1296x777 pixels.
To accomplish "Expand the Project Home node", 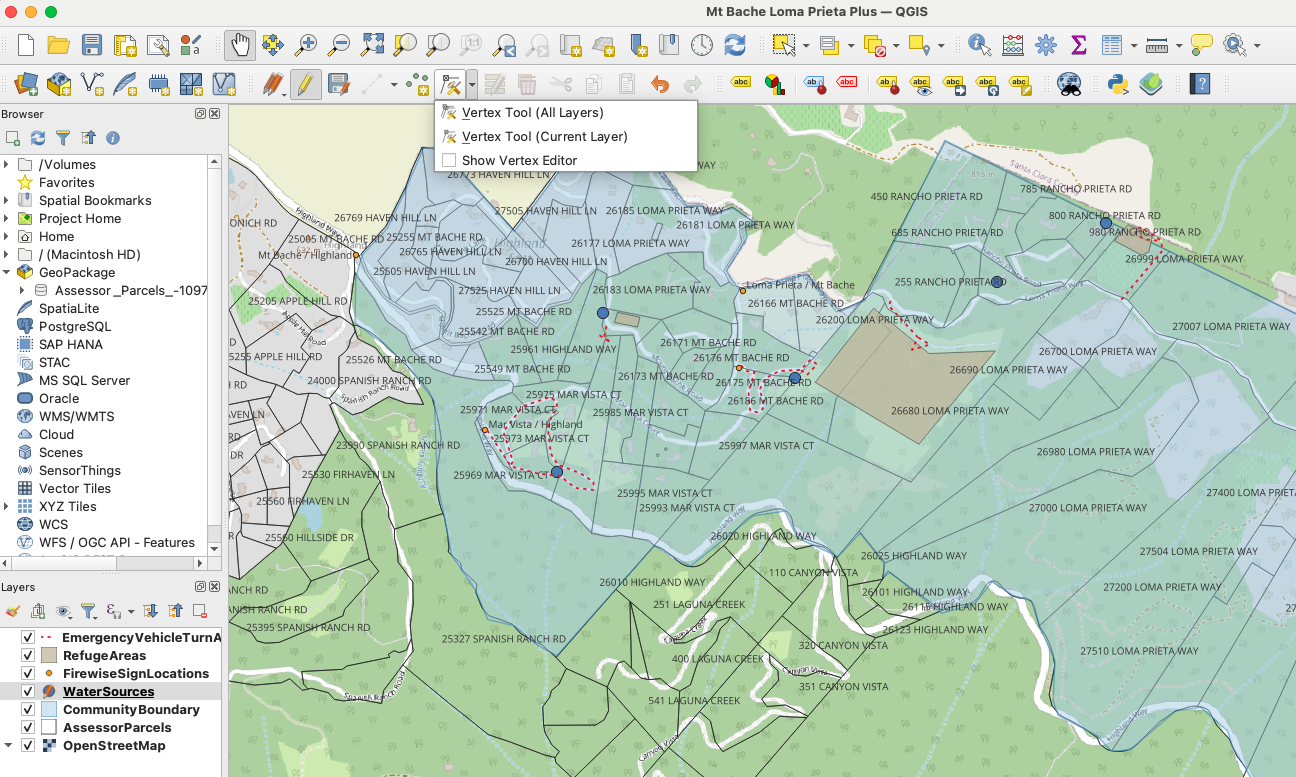I will 7,219.
